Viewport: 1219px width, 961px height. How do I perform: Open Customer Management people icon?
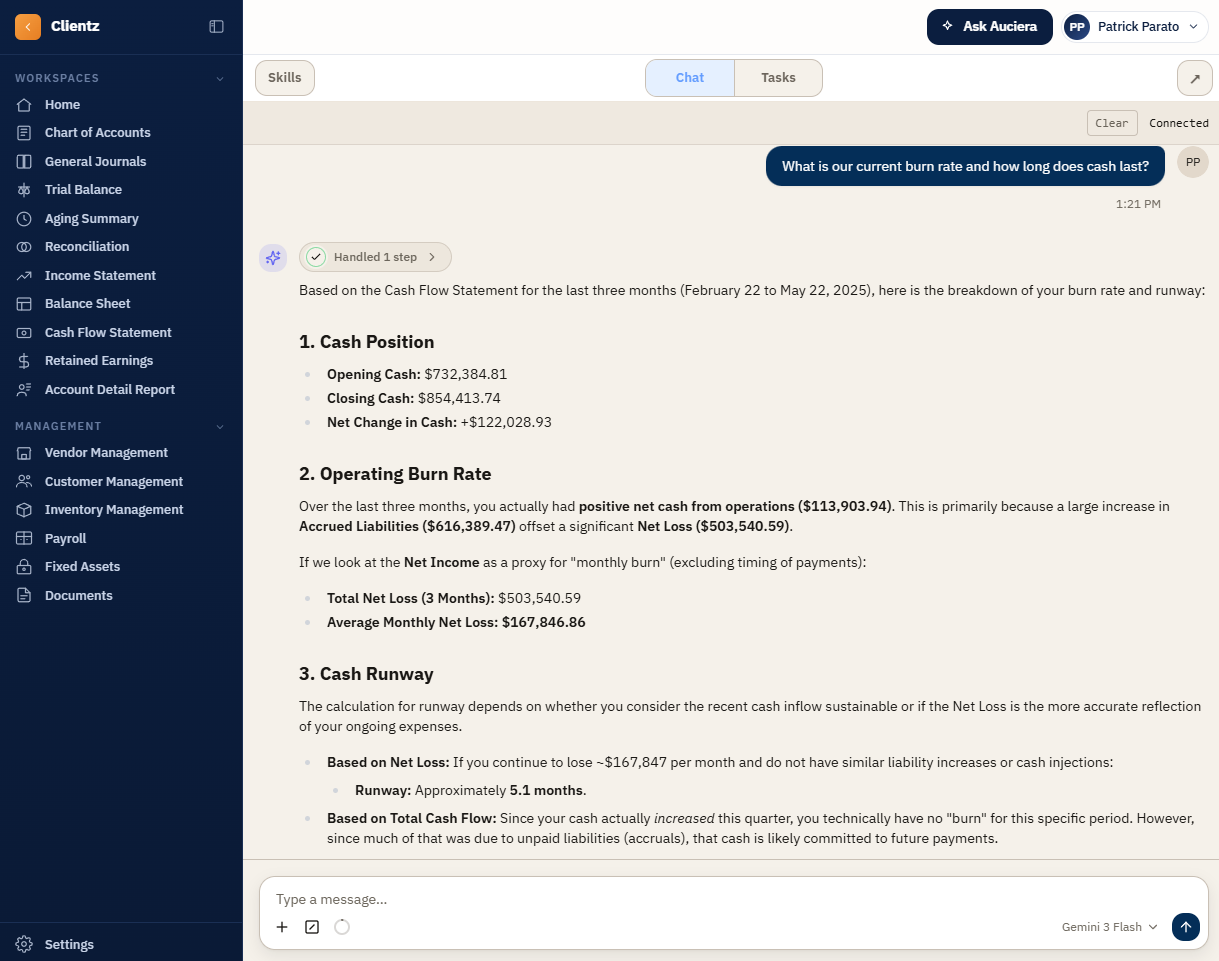(25, 482)
